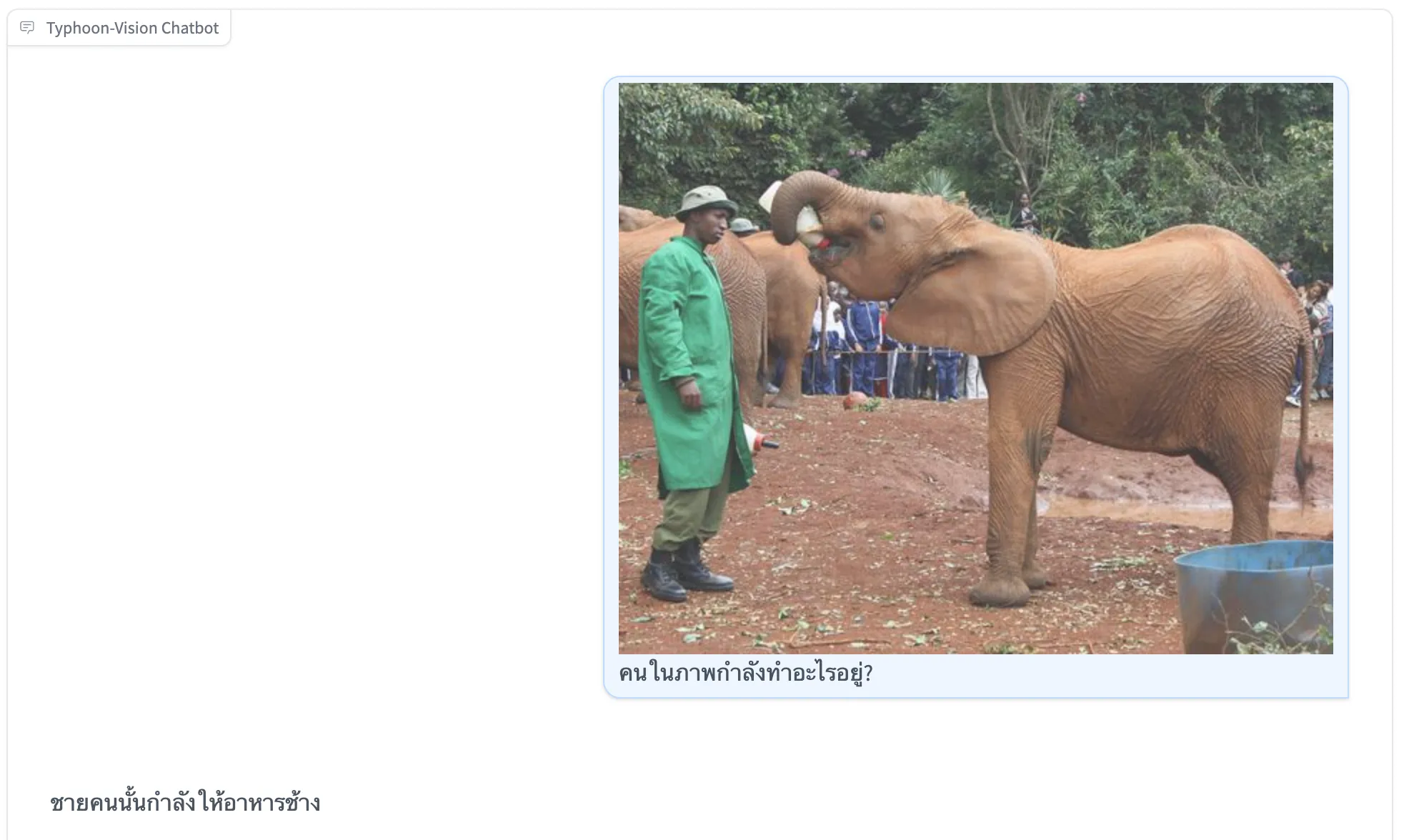Click the red ball on the ground
Viewport: 1409px width, 840px height.
pyautogui.click(x=853, y=401)
